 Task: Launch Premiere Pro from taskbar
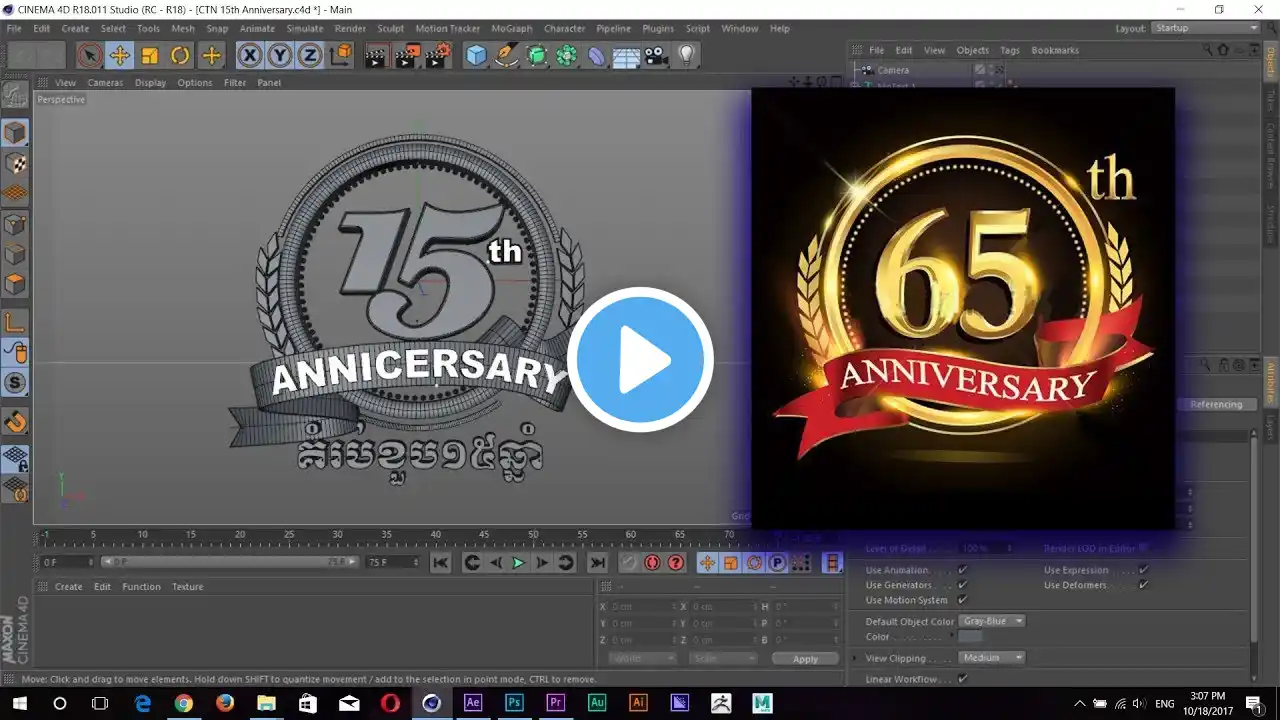pyautogui.click(x=556, y=703)
